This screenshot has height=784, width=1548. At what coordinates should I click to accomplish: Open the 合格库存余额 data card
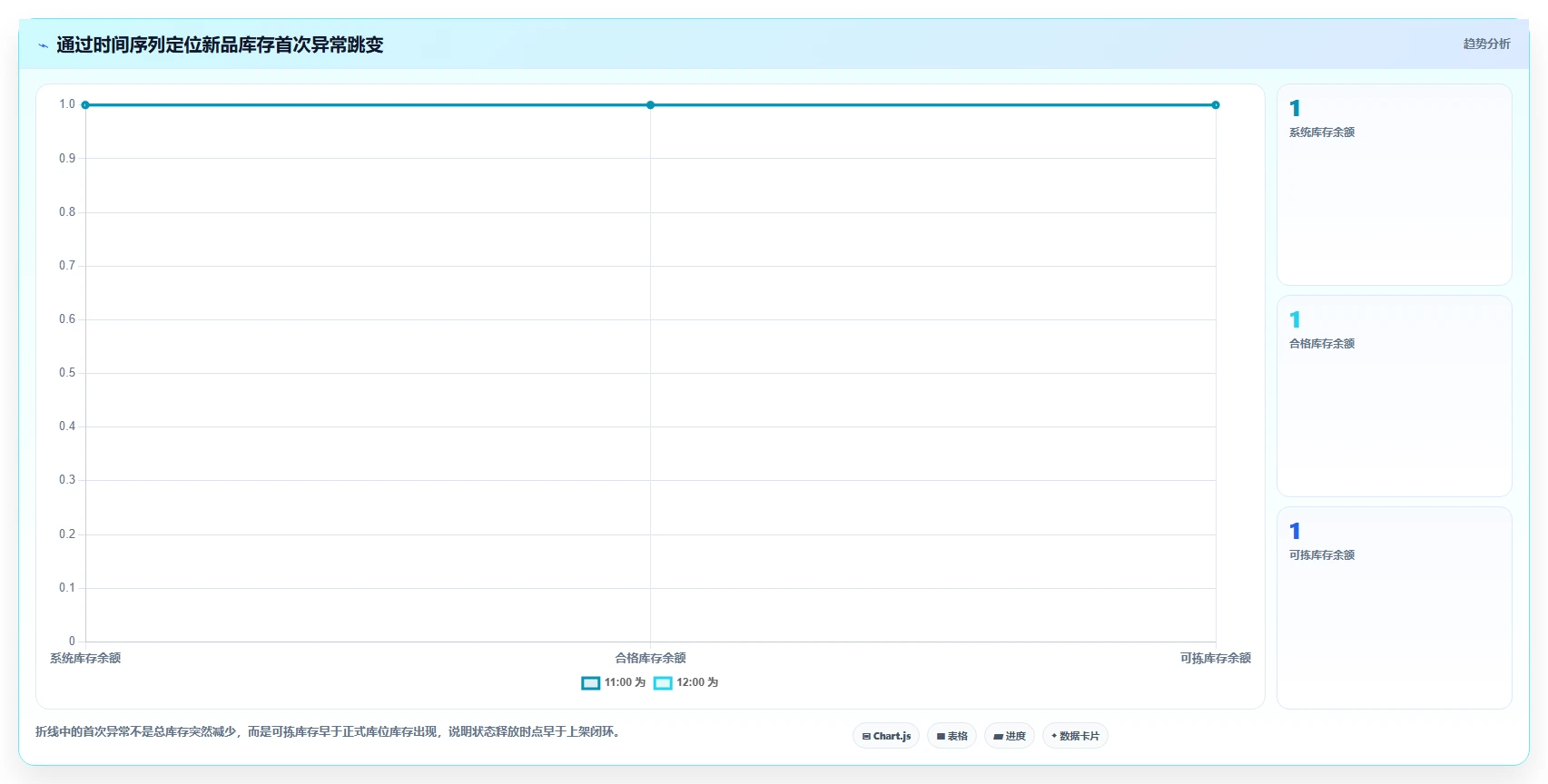pyautogui.click(x=1395, y=397)
